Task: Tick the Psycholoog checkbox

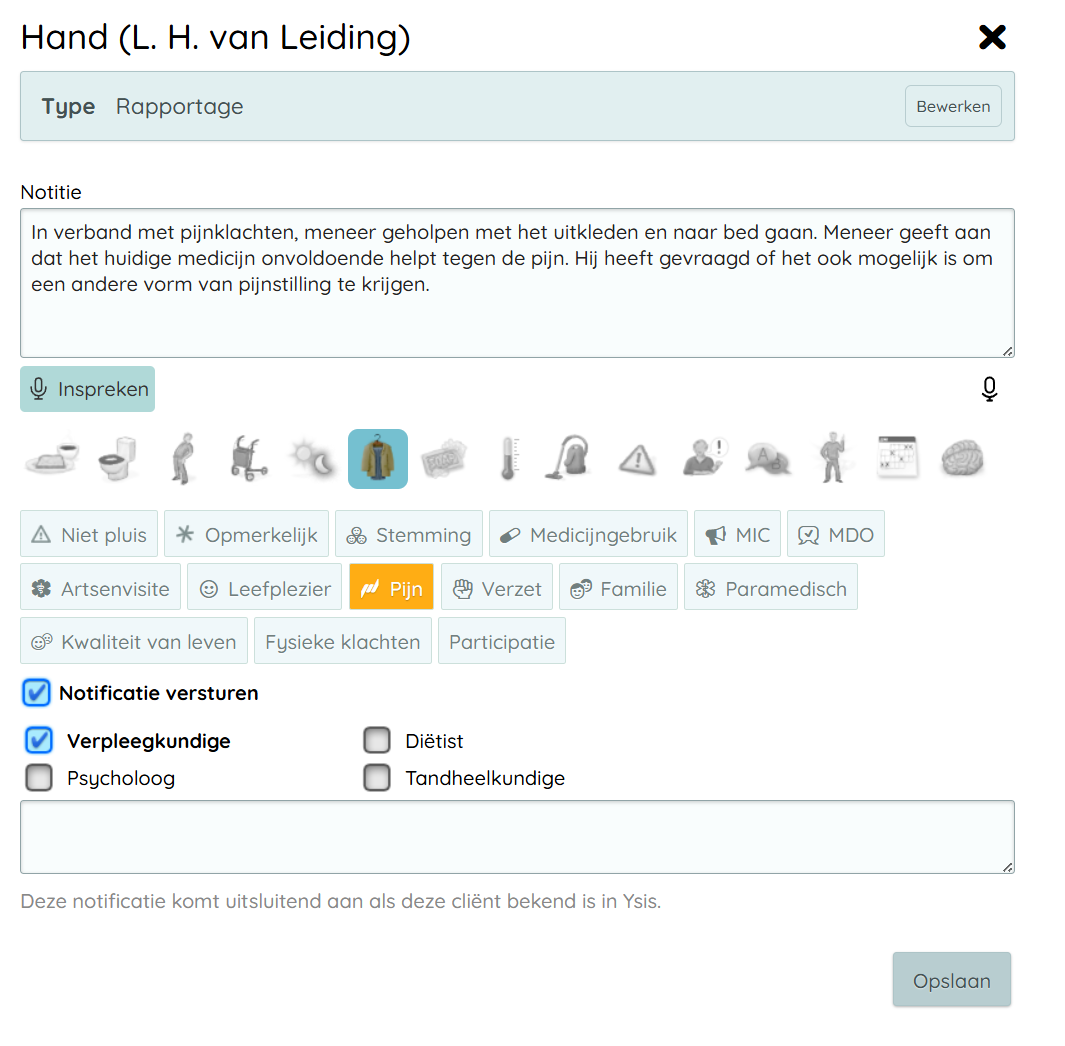Action: tap(39, 778)
